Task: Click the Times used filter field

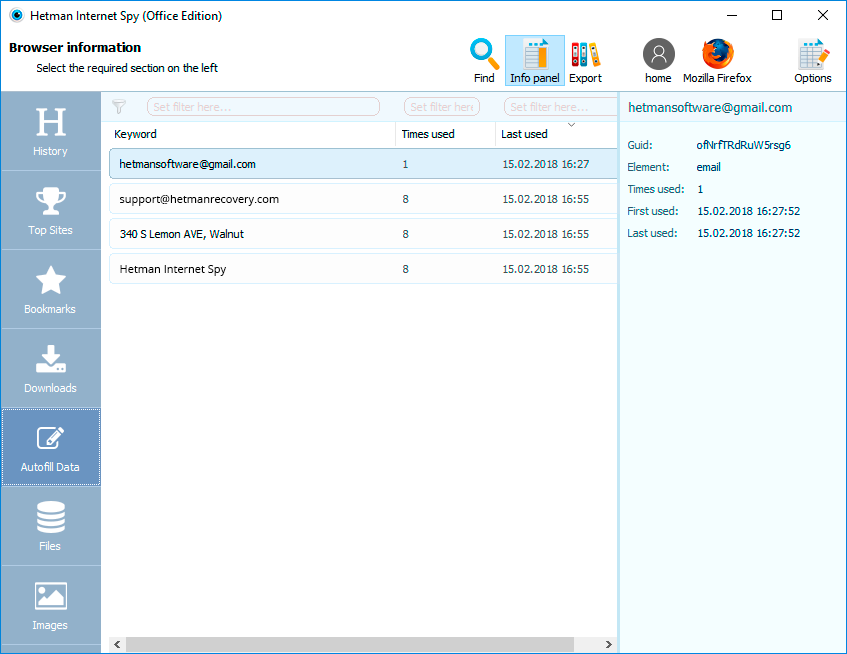Action: (x=442, y=107)
